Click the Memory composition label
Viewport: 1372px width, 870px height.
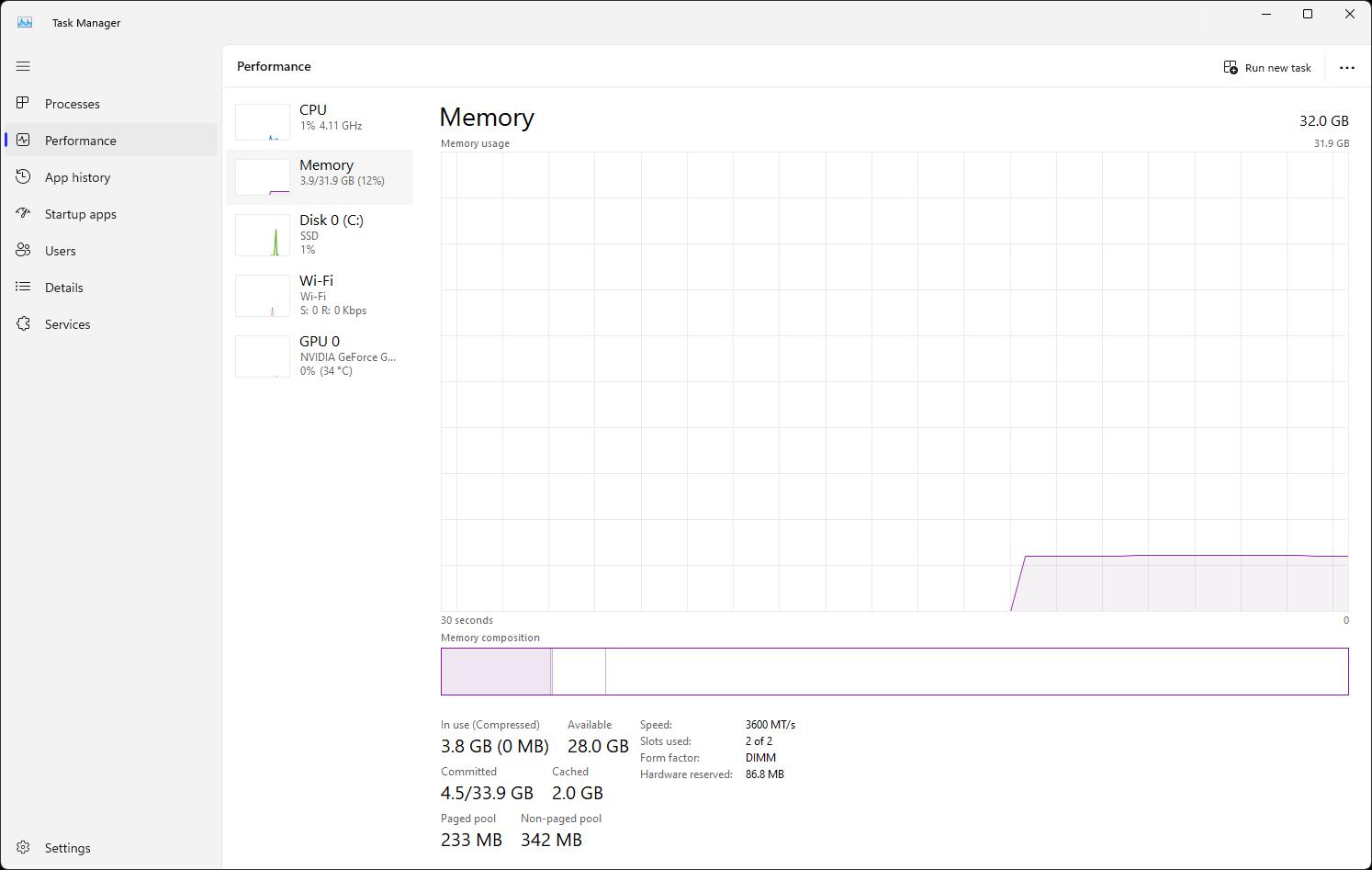point(490,638)
